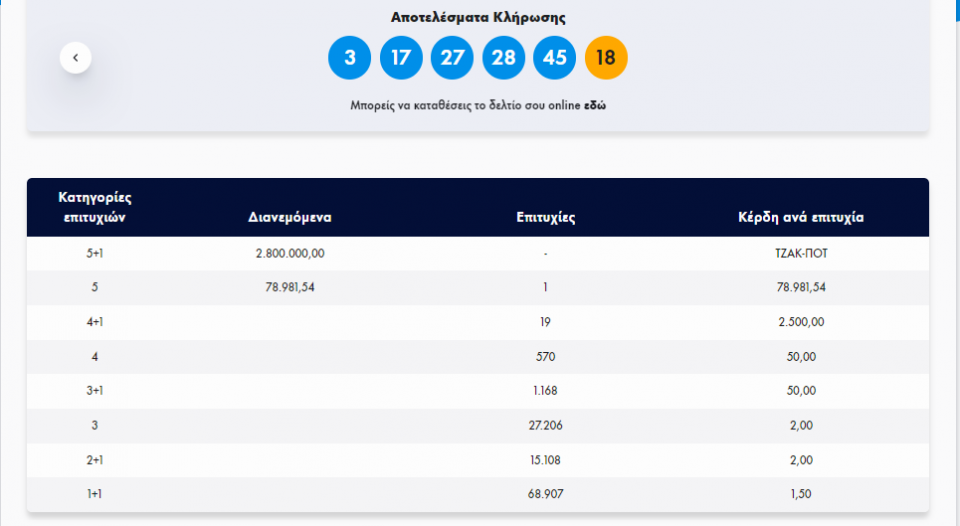
Task: Select the 1+1 category row label
Action: [95, 494]
